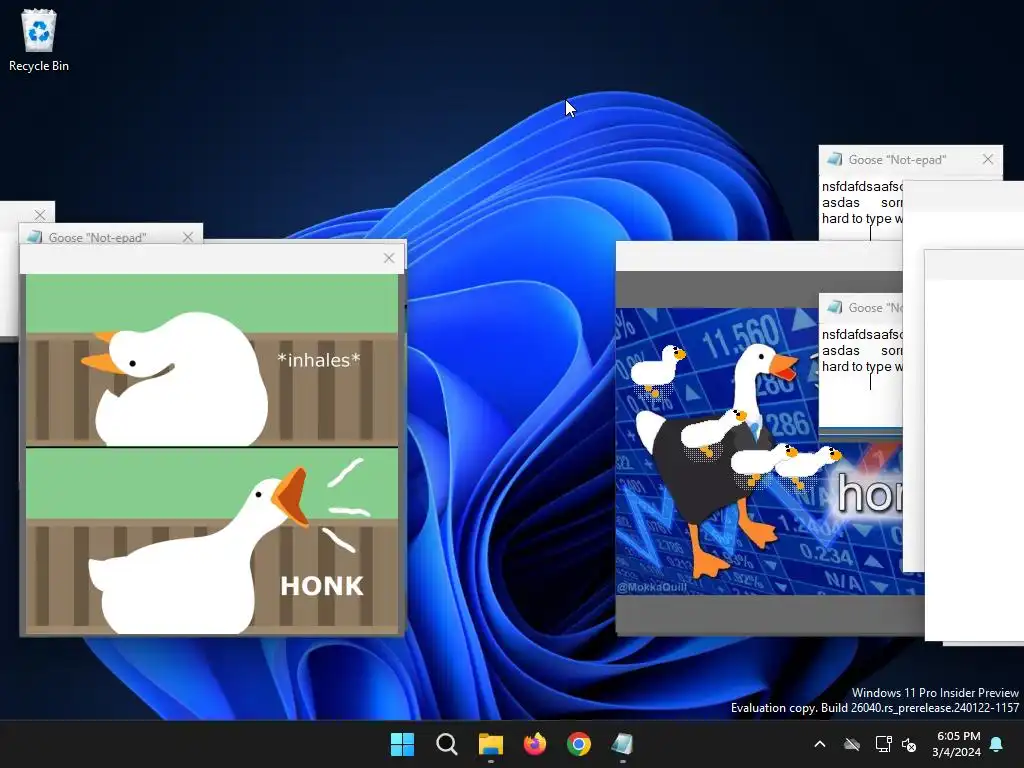Open the OneDrive cloud tray icon

(852, 744)
